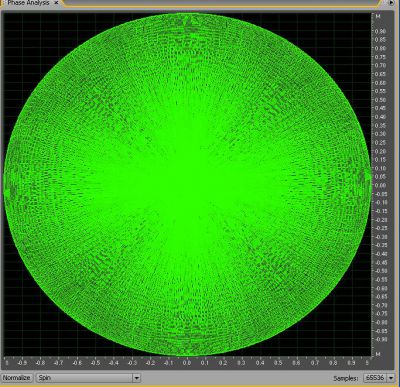Click the Samples label text

346,378
